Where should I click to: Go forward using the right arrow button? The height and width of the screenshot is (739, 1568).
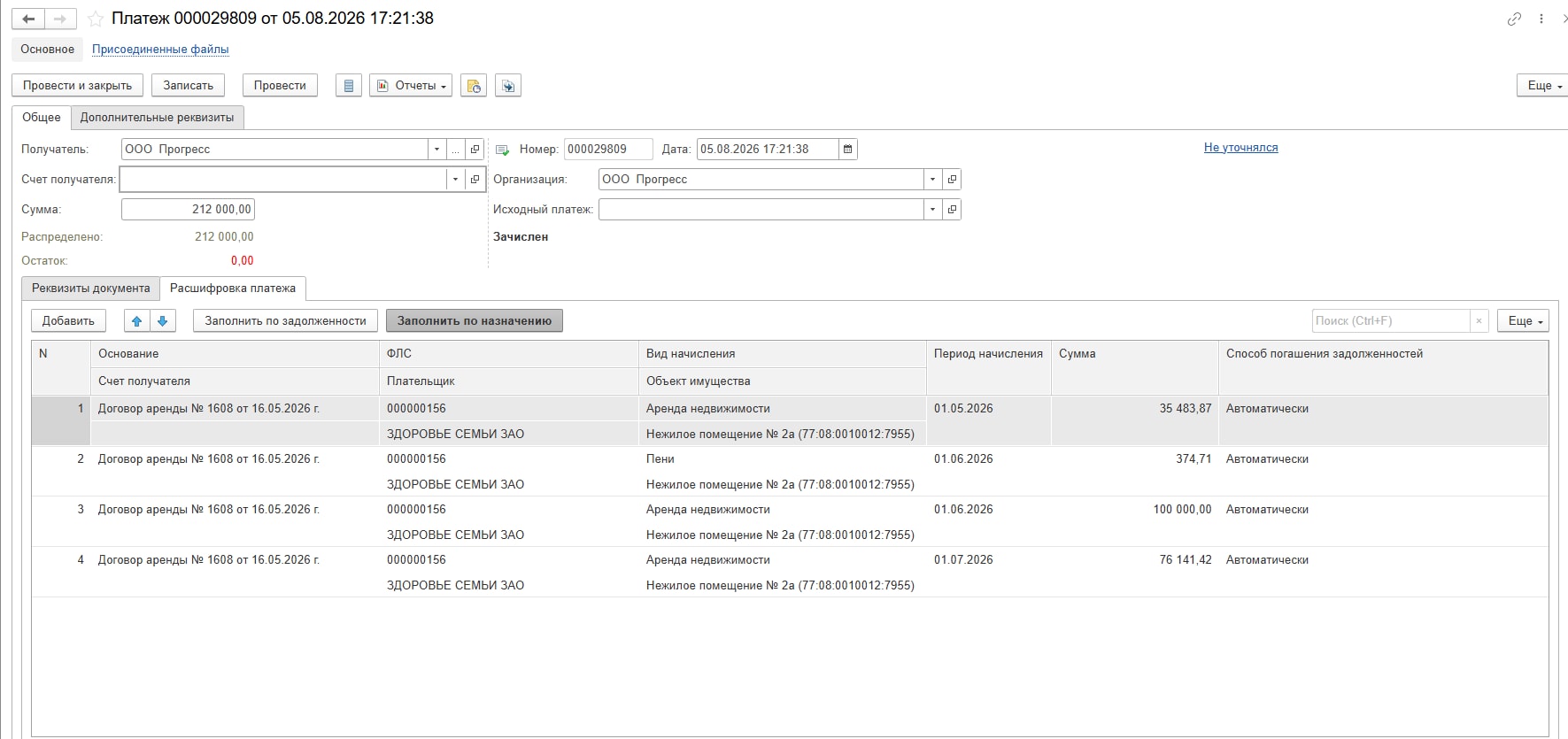60,19
